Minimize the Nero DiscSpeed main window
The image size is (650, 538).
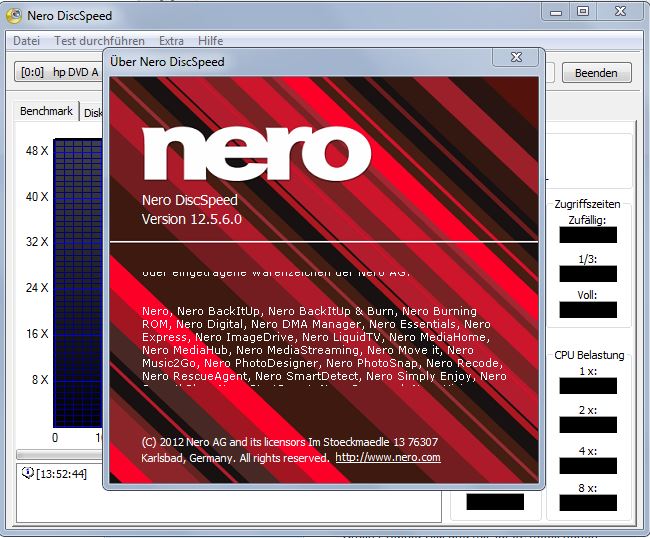pos(557,11)
